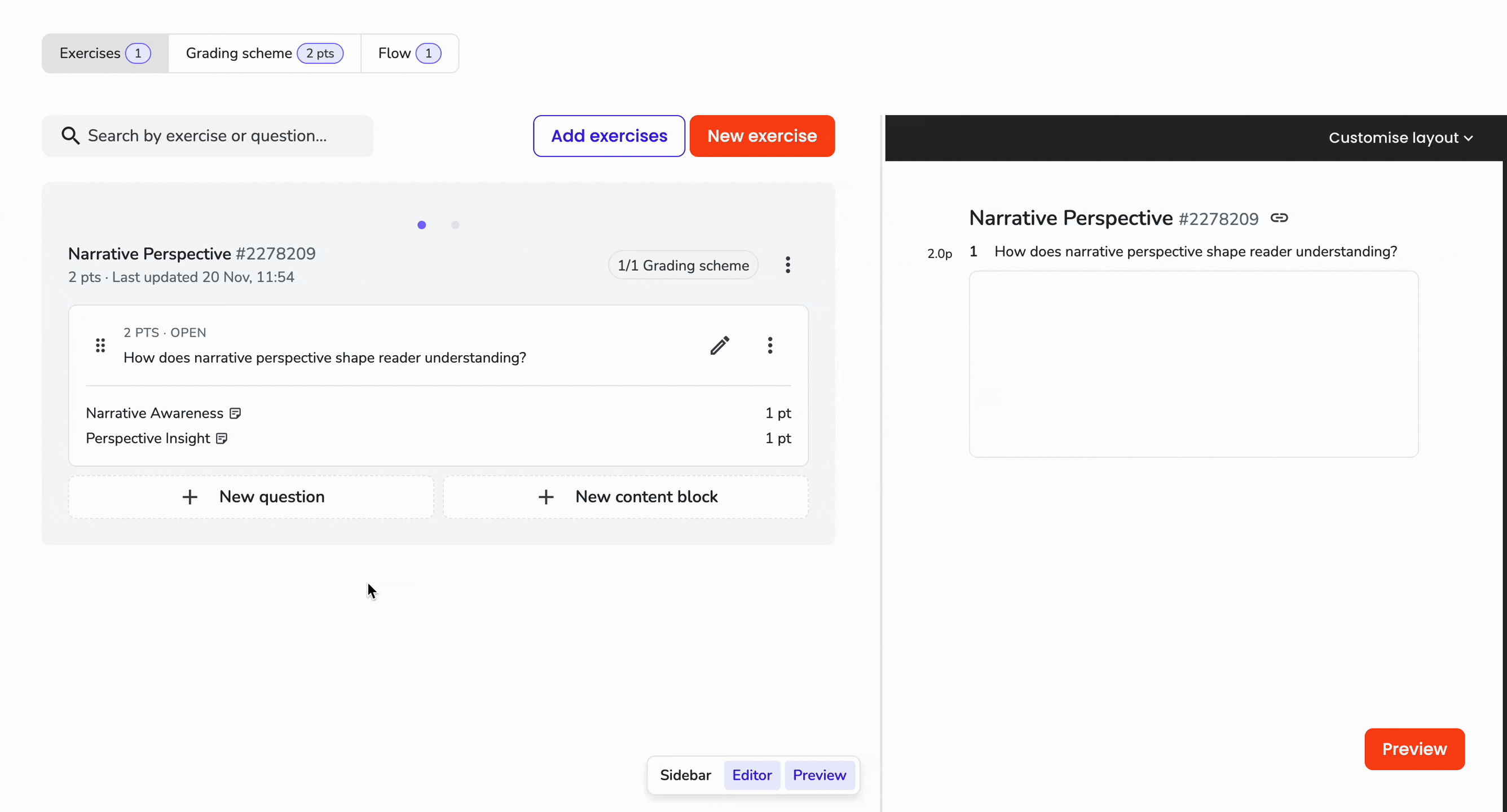Click Narrative Awareness criterion row
Viewport: 1507px width, 812px height.
438,413
